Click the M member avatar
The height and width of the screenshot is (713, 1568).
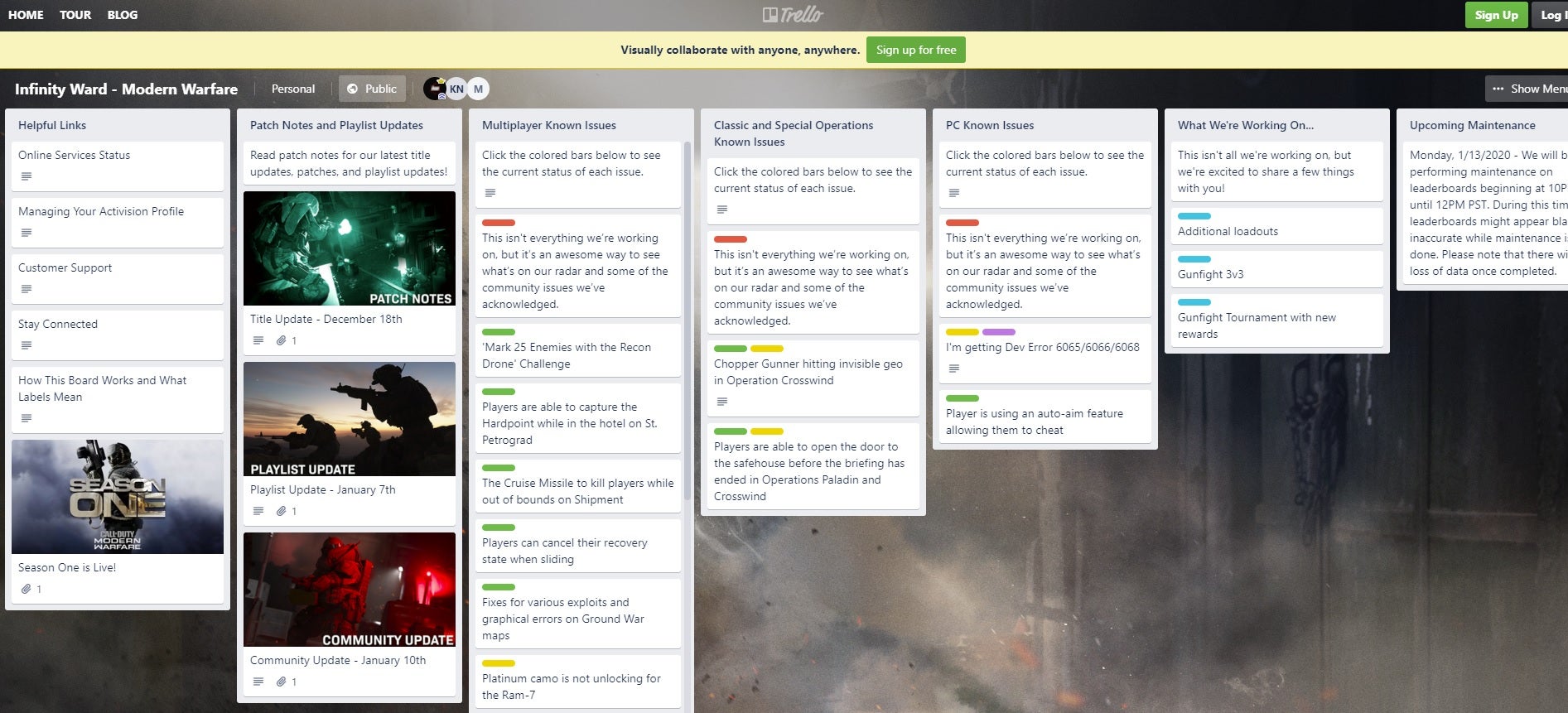click(x=478, y=89)
